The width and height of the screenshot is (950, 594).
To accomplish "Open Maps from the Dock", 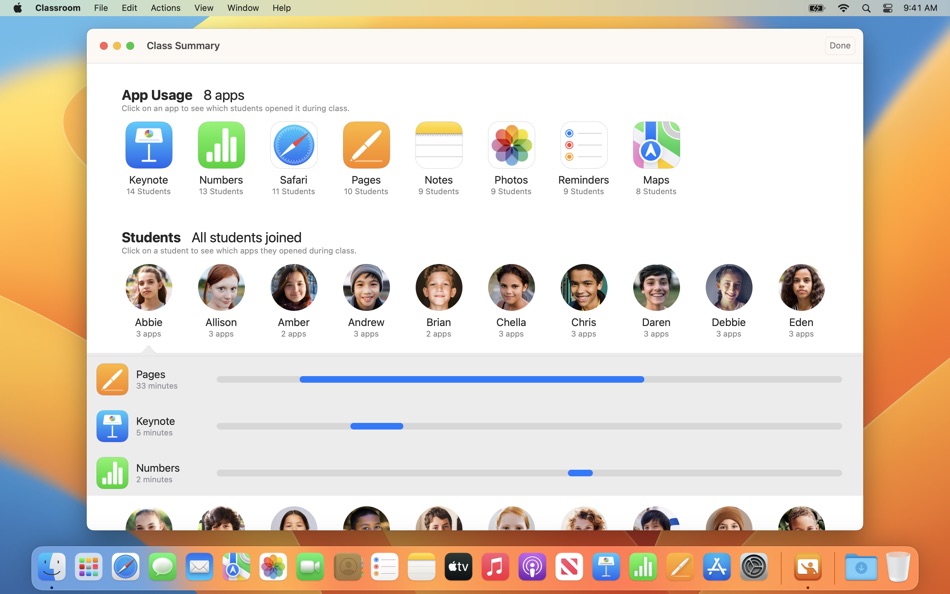I will [x=236, y=567].
